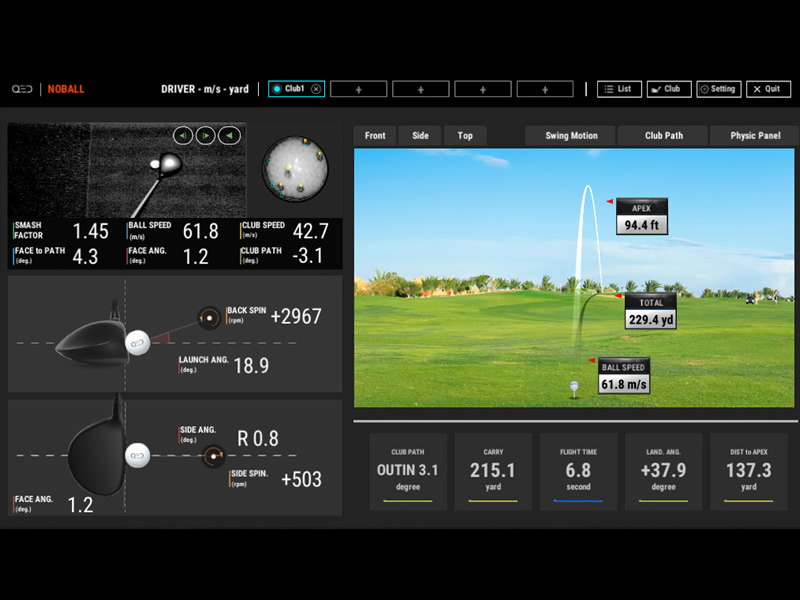Open the Club selection menu

point(668,89)
